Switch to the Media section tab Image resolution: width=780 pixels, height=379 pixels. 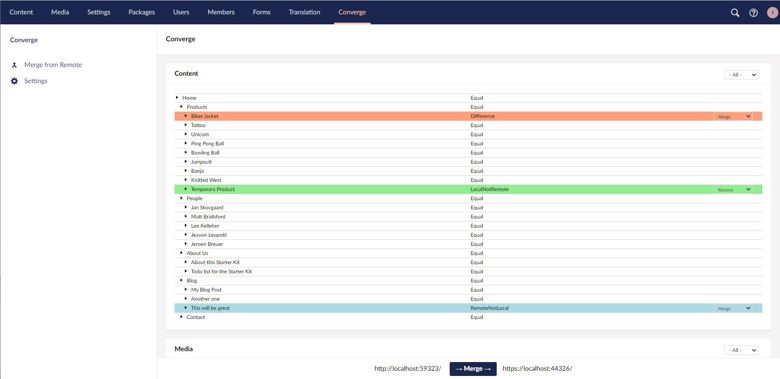[x=60, y=12]
